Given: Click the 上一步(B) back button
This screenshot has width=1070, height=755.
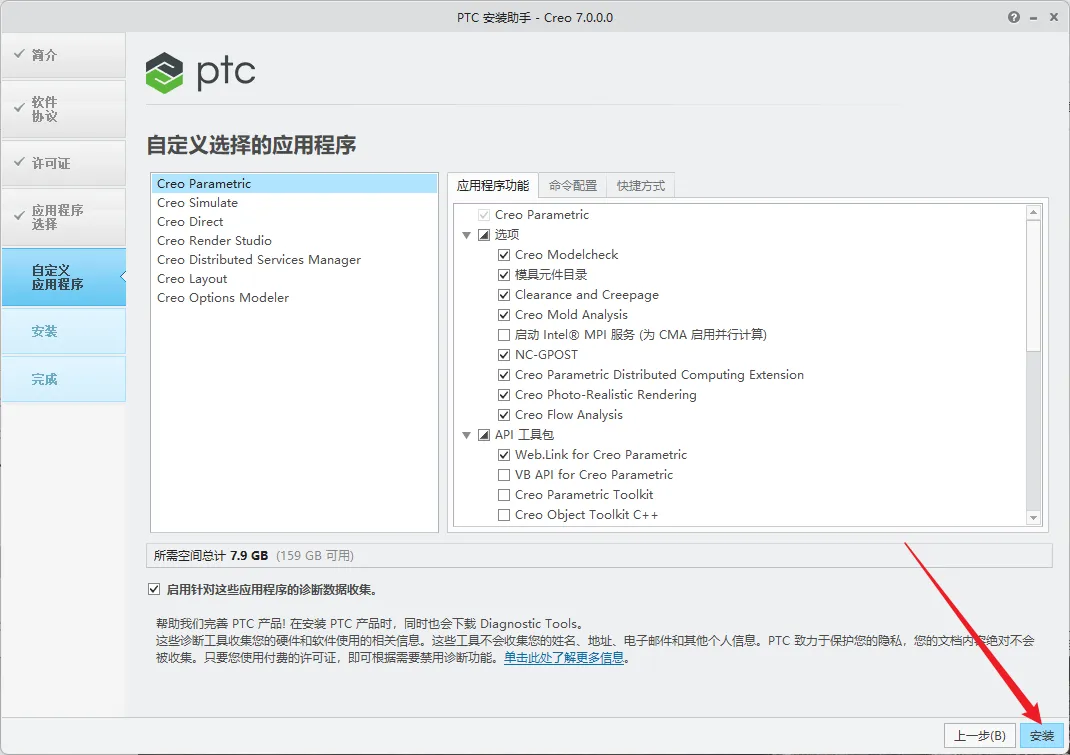Looking at the screenshot, I should pyautogui.click(x=979, y=736).
